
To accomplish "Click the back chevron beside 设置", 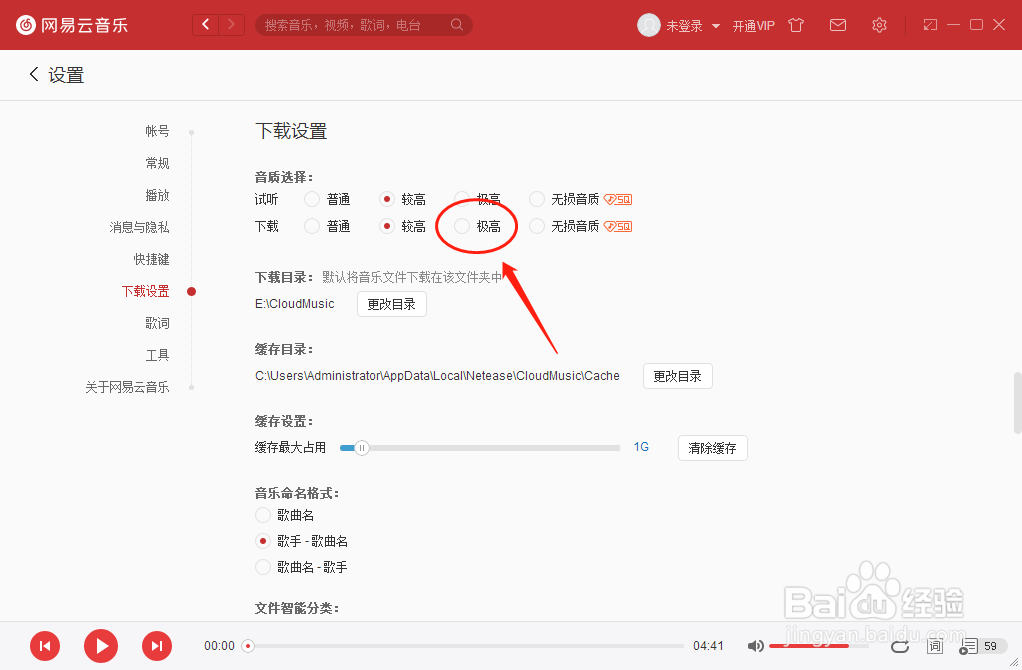I will (x=34, y=74).
